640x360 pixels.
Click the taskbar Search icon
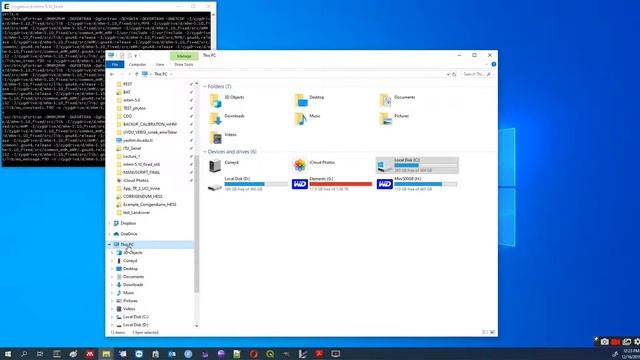pos(24,354)
